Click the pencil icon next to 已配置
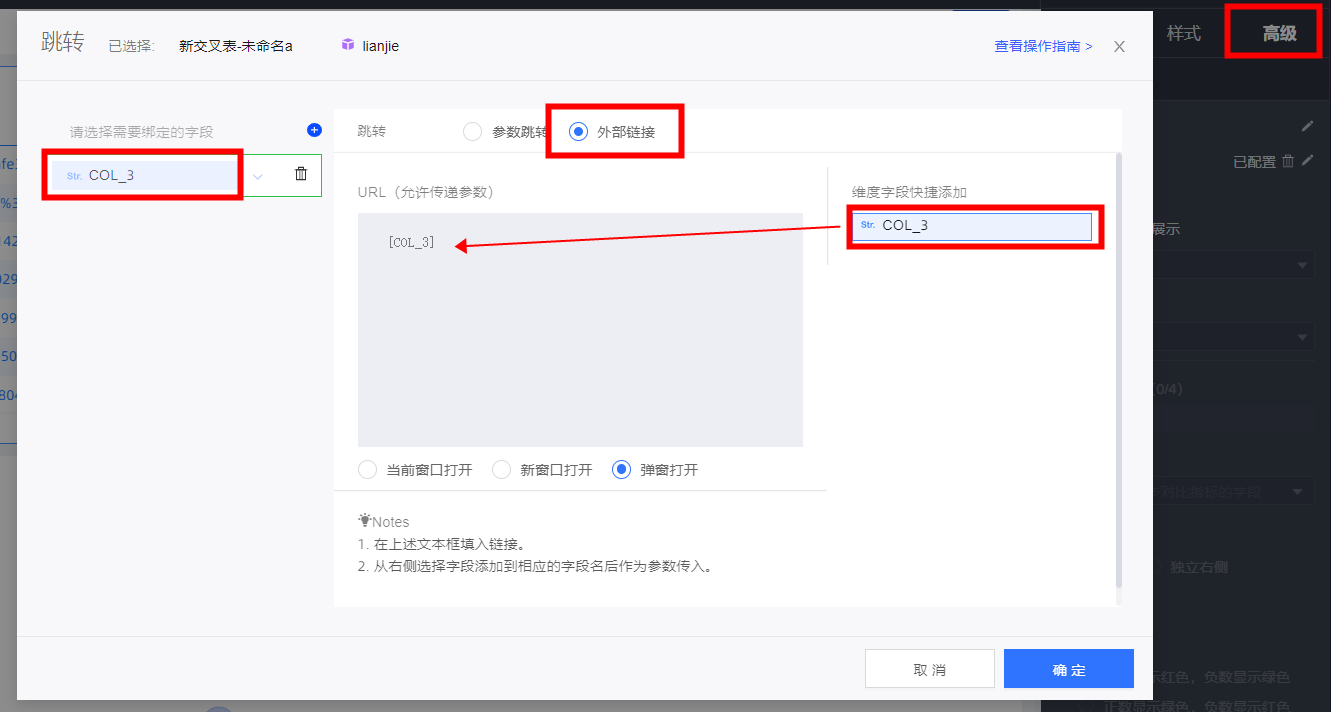The image size is (1331, 712). coord(1307,160)
